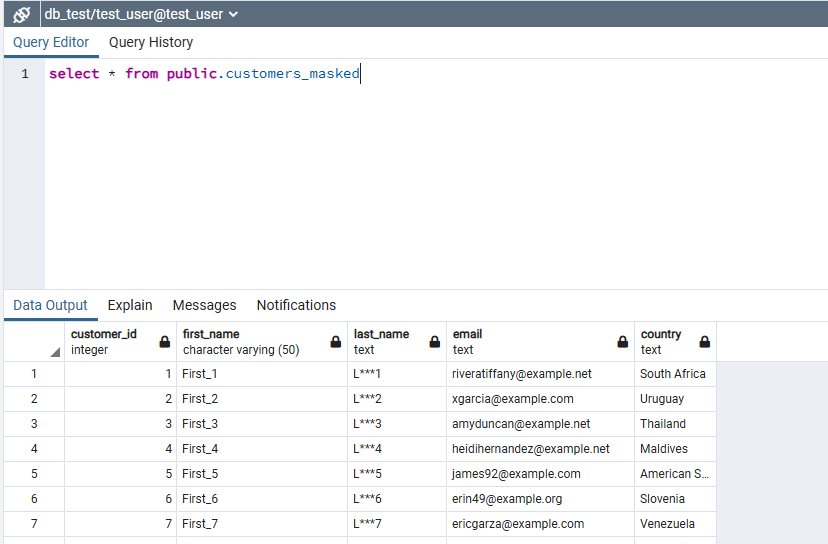Open the Messages tab
Screen dimensions: 828x544
[204, 305]
